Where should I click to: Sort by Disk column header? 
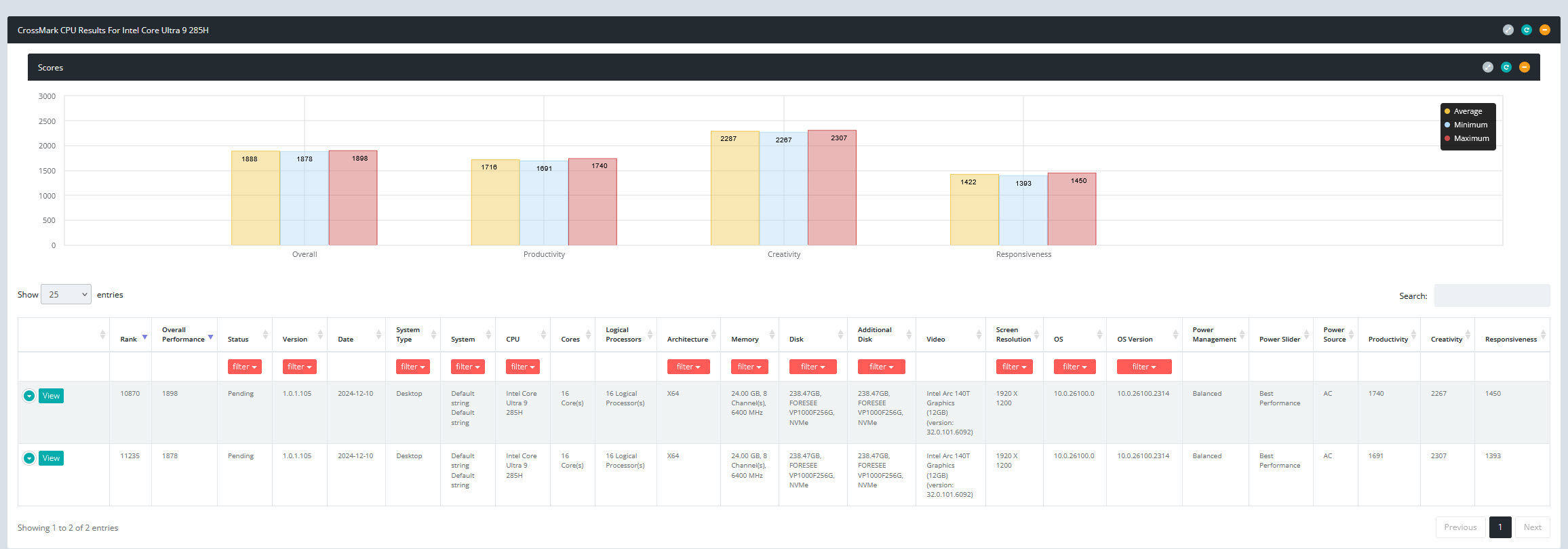(813, 335)
